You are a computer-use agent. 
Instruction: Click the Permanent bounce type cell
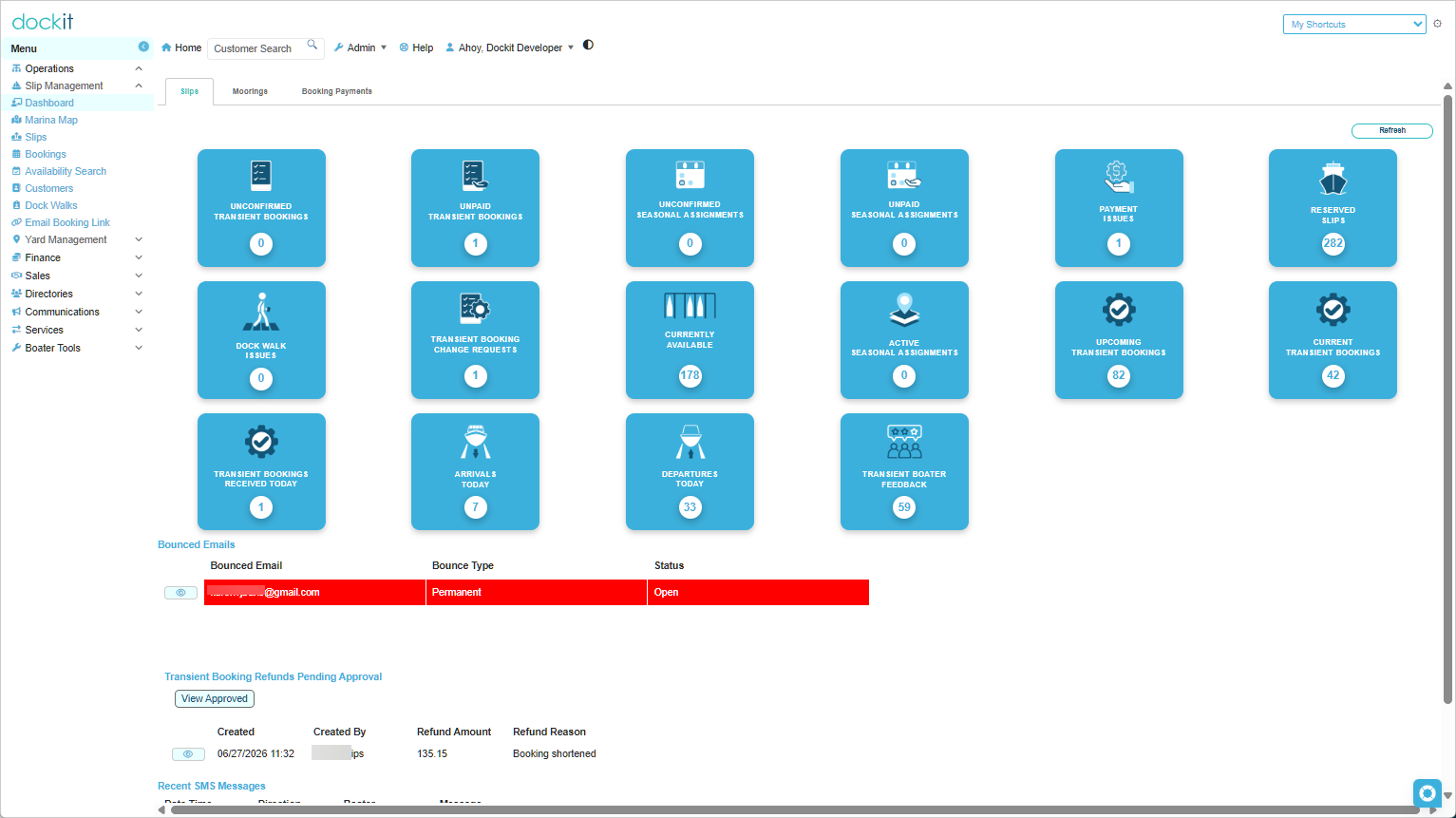click(537, 592)
